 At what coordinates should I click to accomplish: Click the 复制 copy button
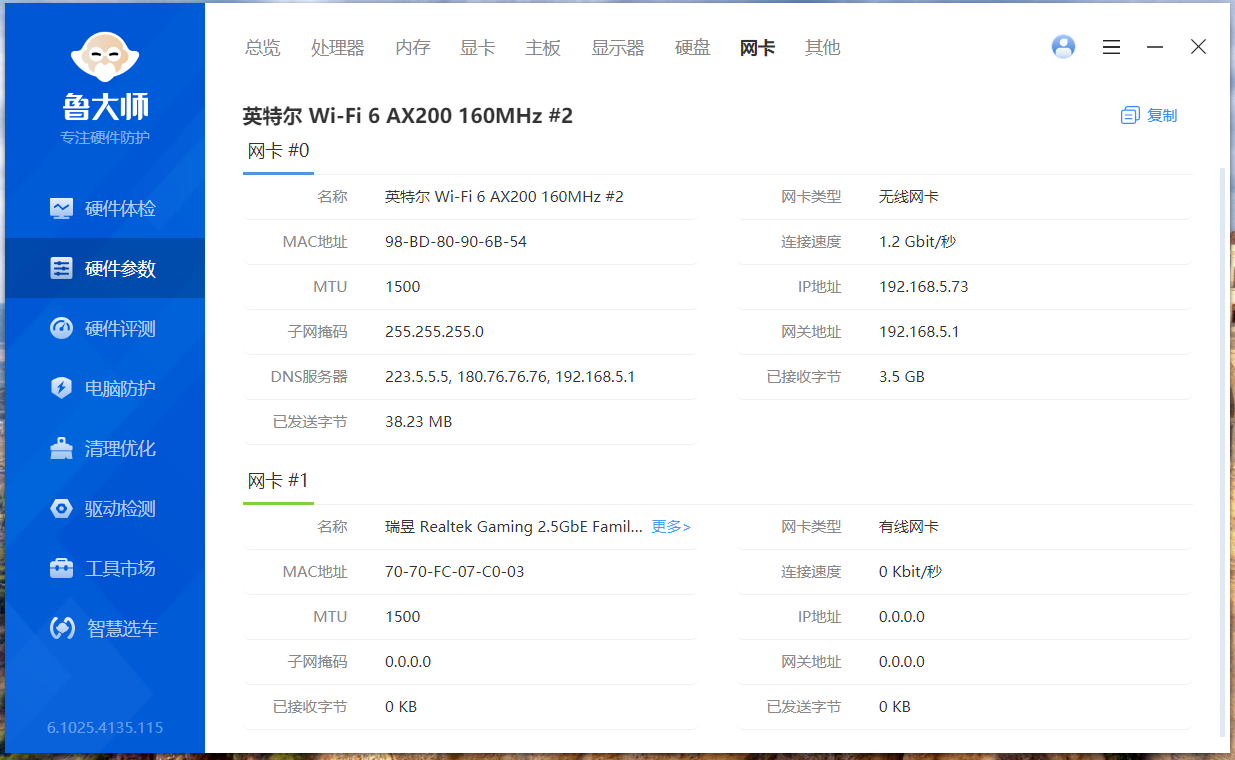(x=1149, y=115)
